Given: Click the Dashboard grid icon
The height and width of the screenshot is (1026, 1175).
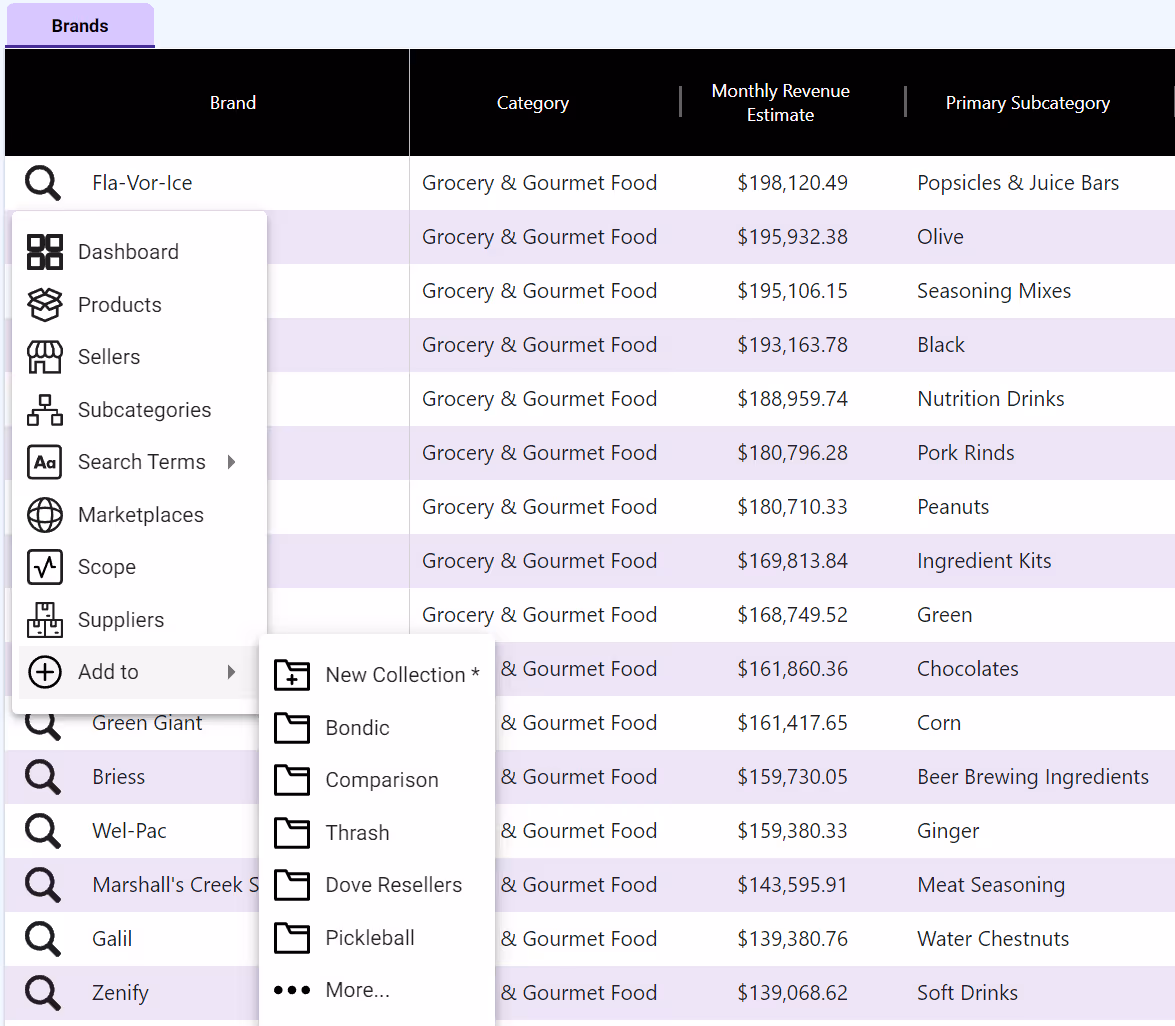Looking at the screenshot, I should point(45,252).
